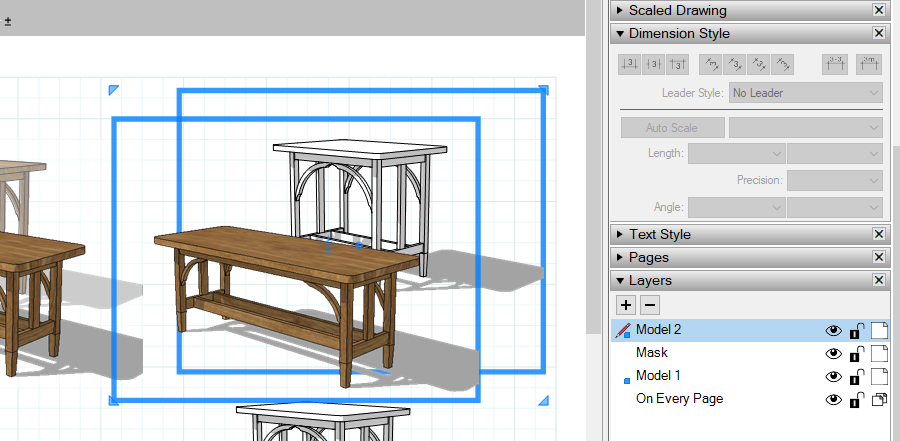Viewport: 900px width, 441px height.
Task: Choose aligned dimension text orientation
Action: pos(758,64)
